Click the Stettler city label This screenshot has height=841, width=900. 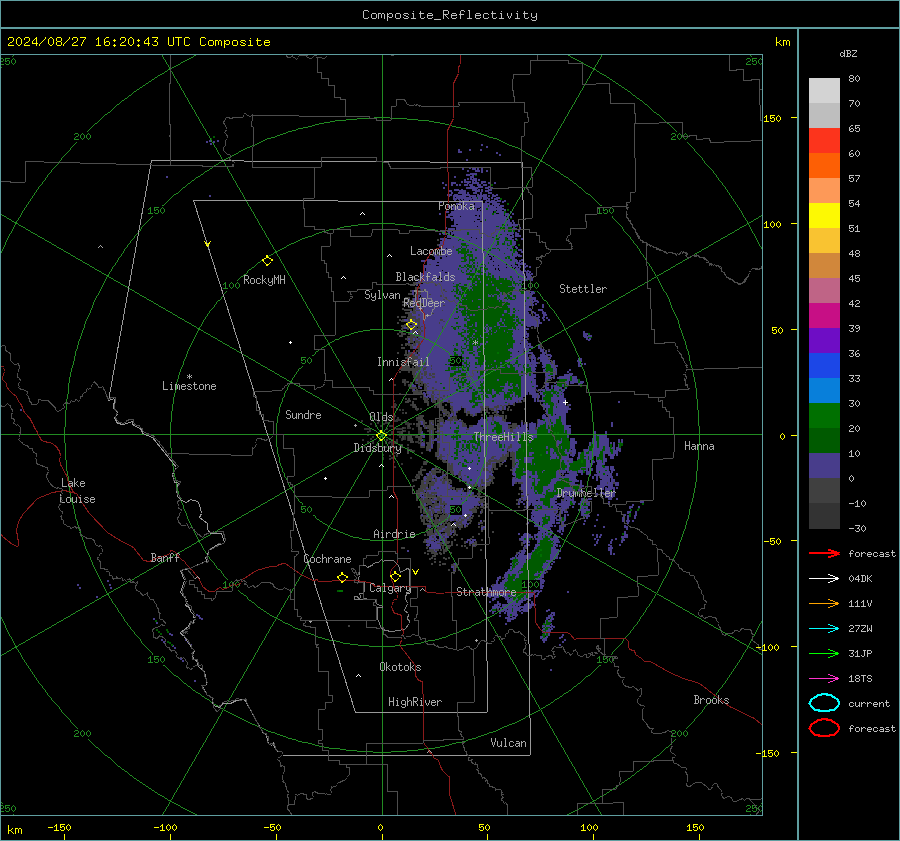point(583,289)
